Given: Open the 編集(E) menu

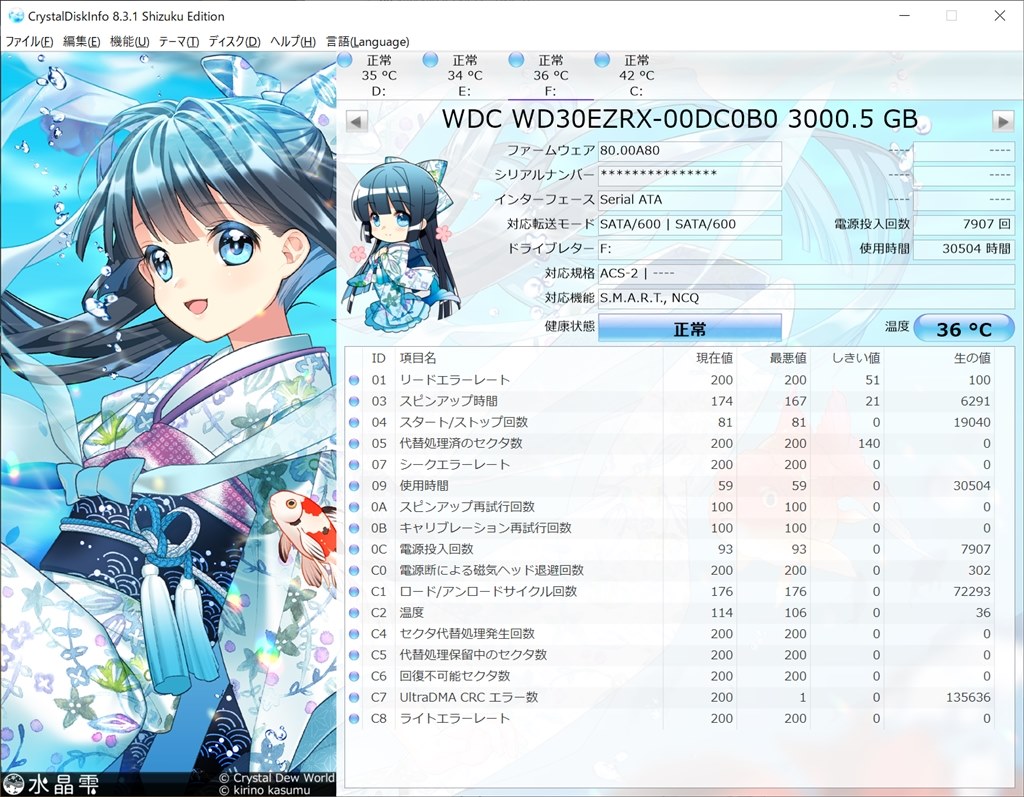Looking at the screenshot, I should pyautogui.click(x=82, y=41).
